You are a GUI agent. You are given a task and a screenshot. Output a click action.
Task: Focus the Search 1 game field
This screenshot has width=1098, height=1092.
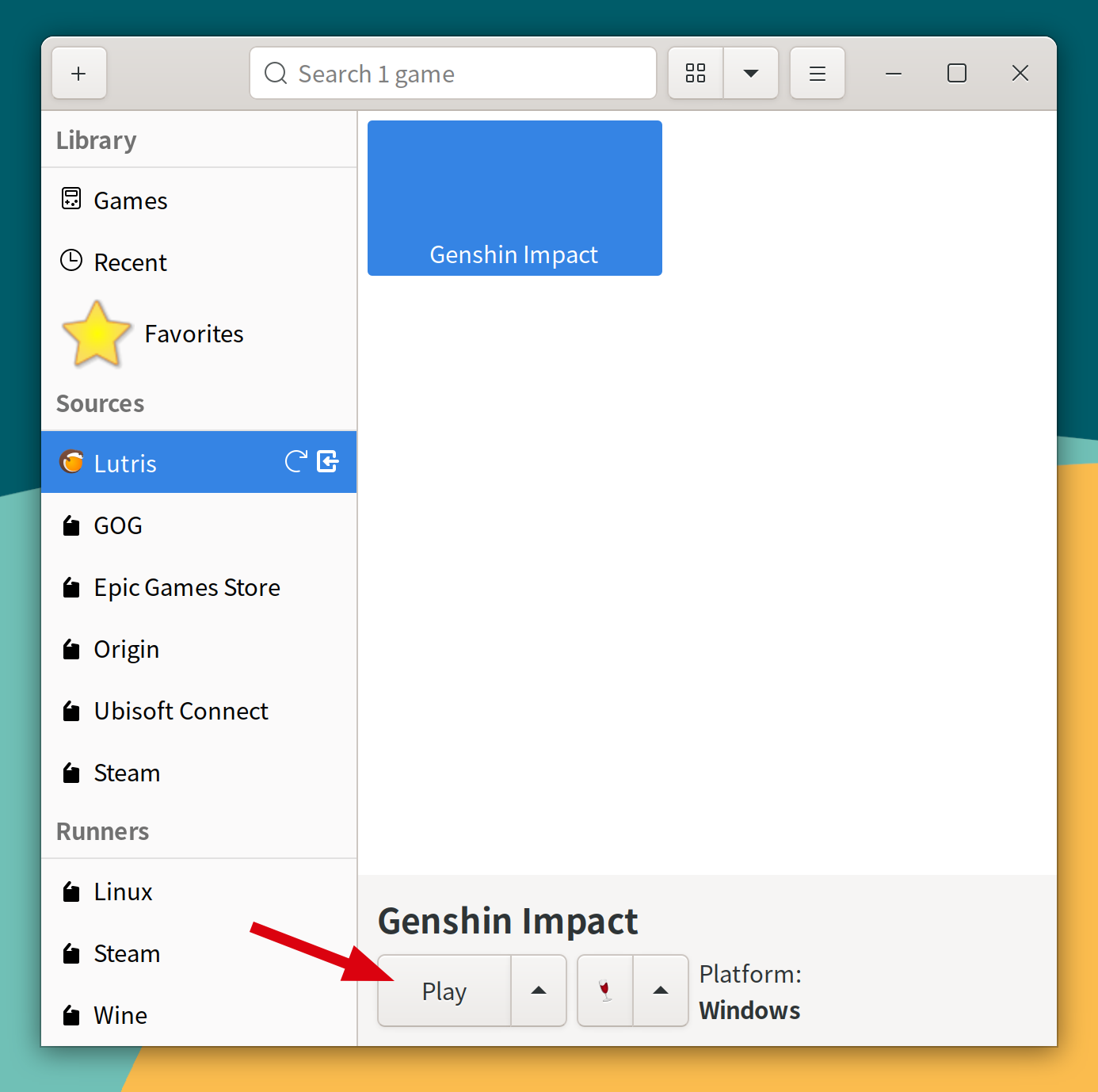[453, 74]
